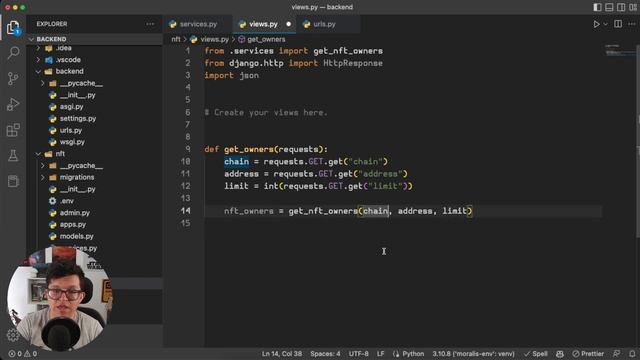640x360 pixels.
Task: Open wsgi.py in the explorer
Action: [72, 142]
